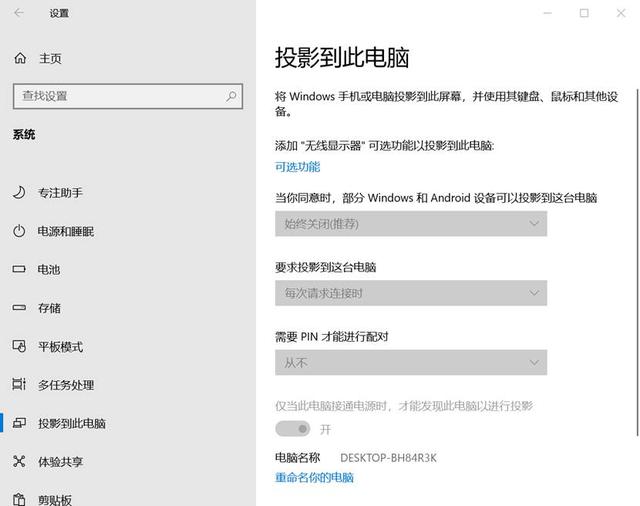Focus the 查找设置 search field

click(x=128, y=96)
